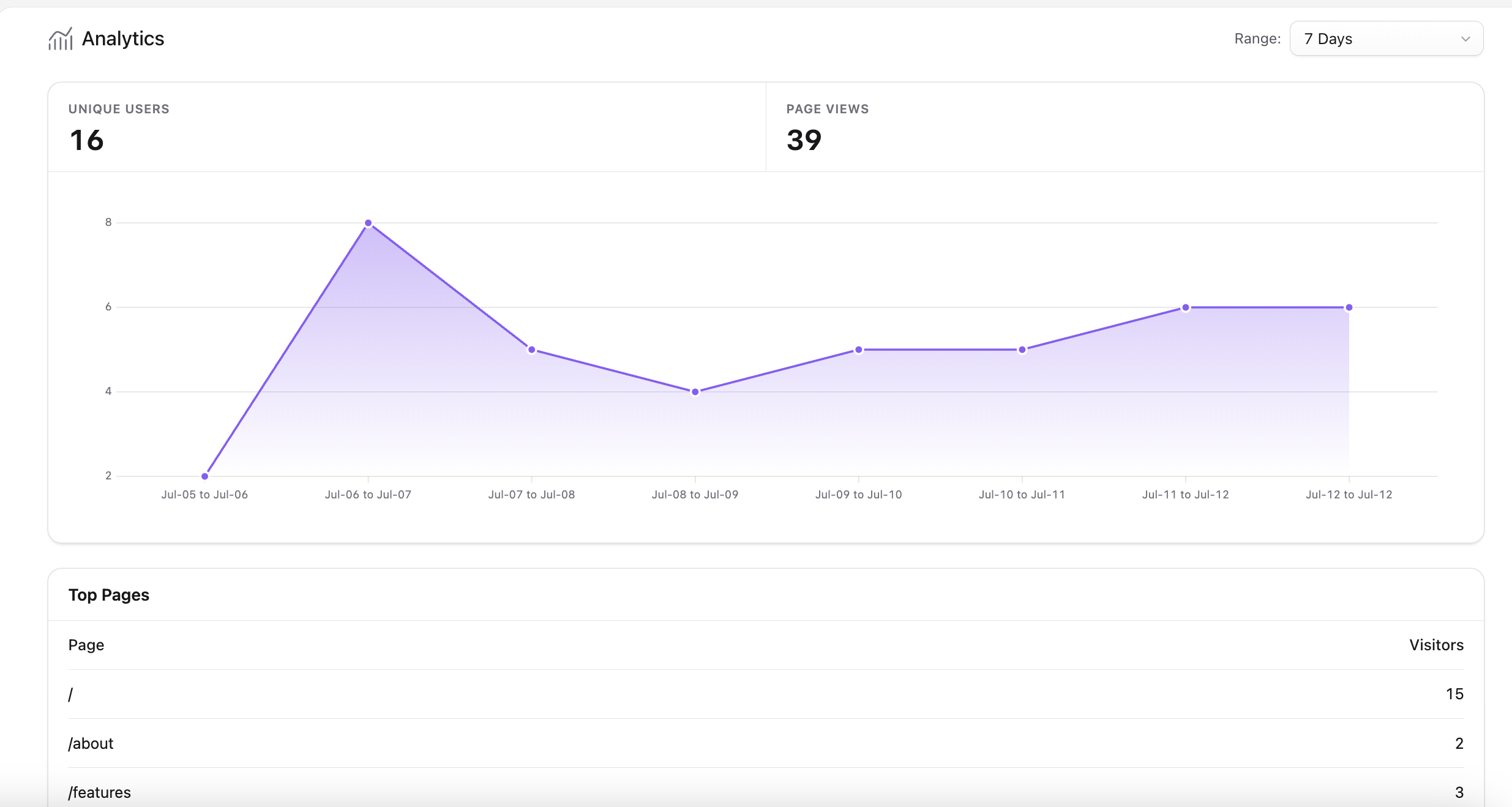Open the 7 Days range dropdown

[x=1386, y=39]
